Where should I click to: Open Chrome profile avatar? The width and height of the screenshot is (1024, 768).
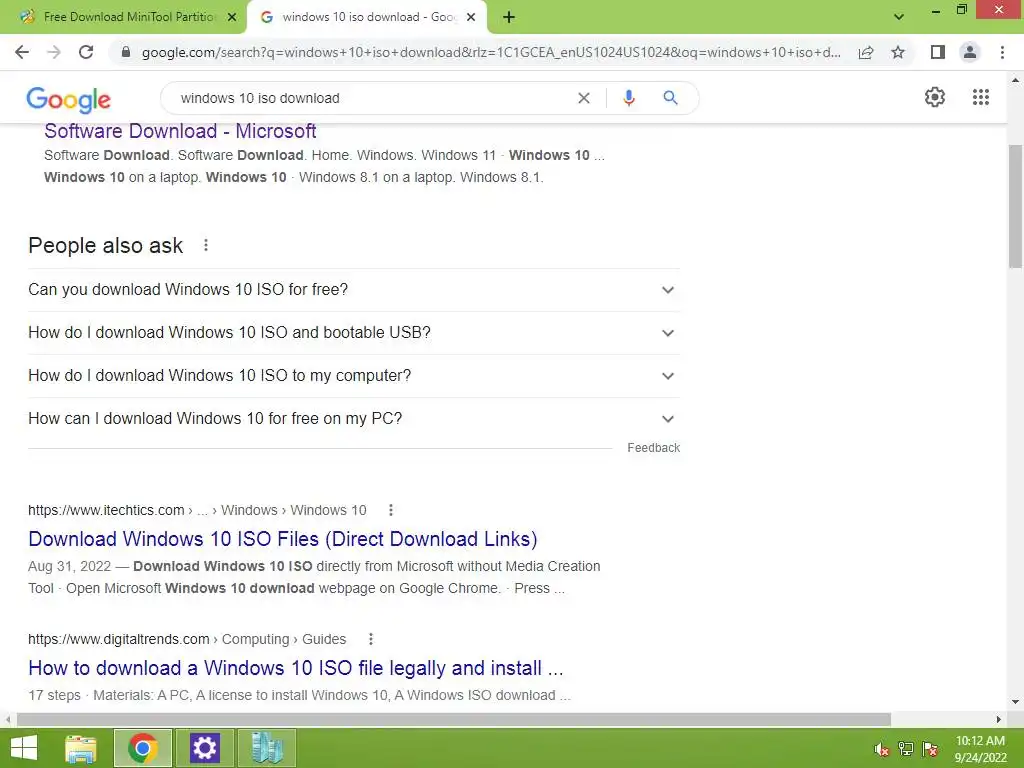(x=970, y=52)
